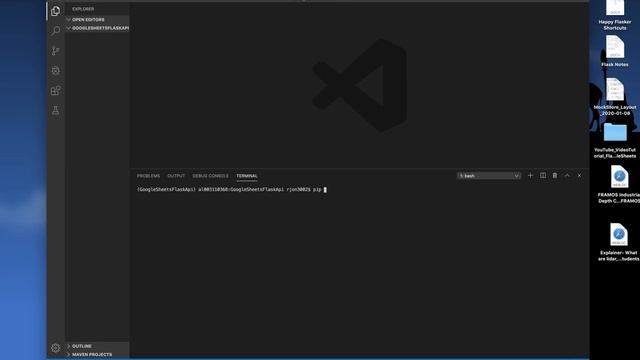Viewport: 640px width, 360px height.
Task: Select Happy Flasker Shortcuts desktop file
Action: coord(615,16)
